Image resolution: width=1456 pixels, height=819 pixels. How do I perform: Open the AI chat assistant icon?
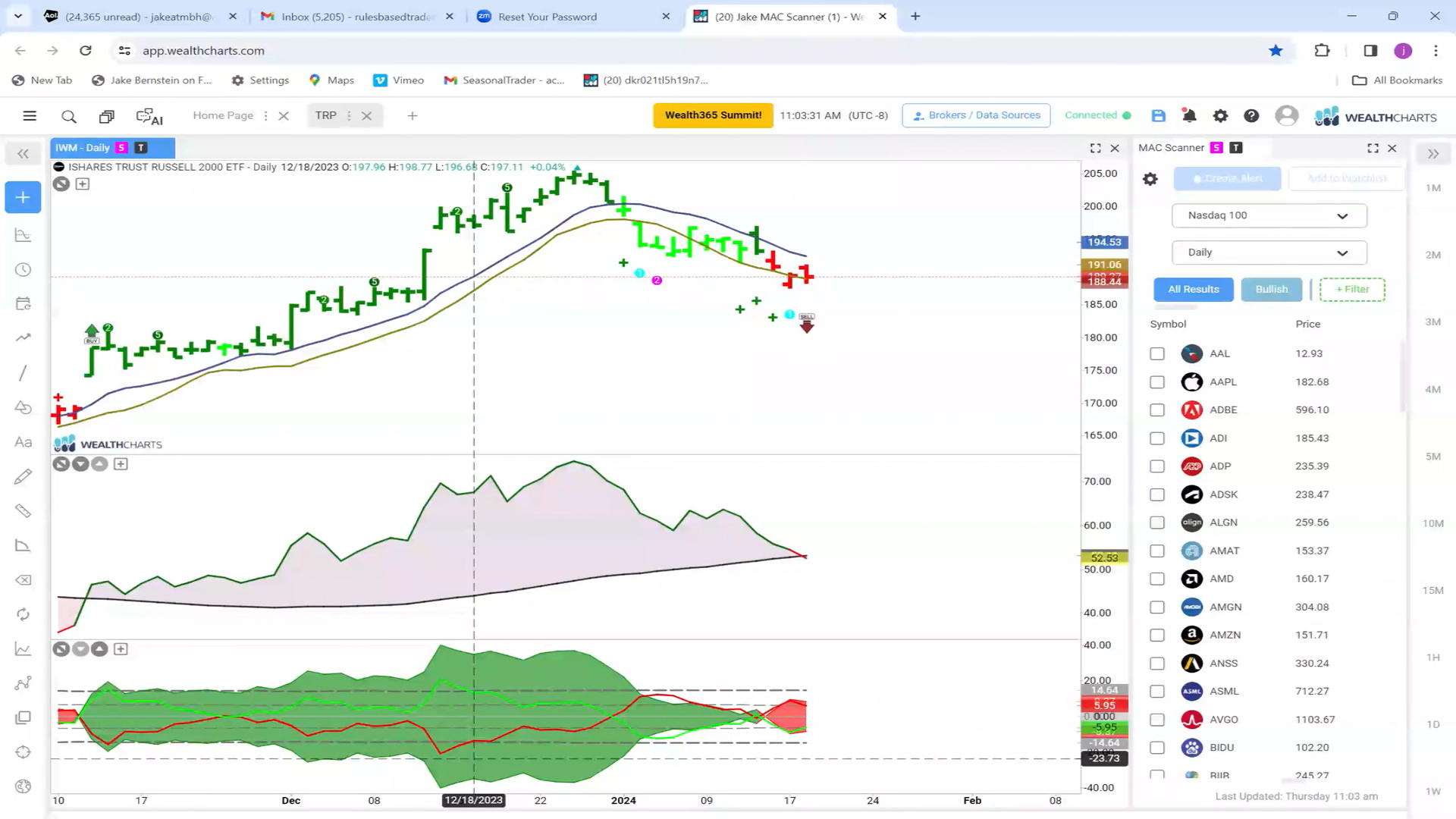[x=149, y=116]
